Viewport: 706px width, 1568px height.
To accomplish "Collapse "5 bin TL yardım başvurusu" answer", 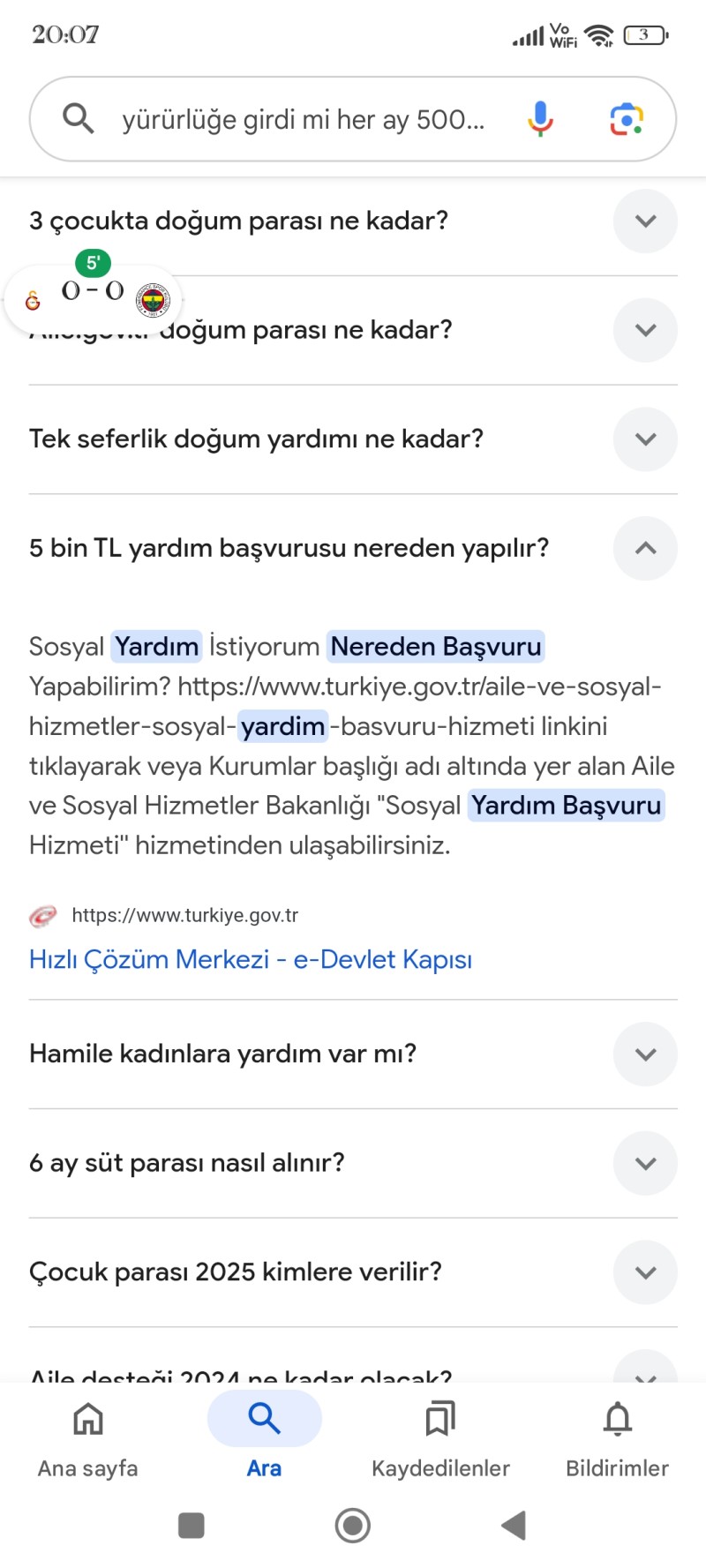I will coord(645,548).
